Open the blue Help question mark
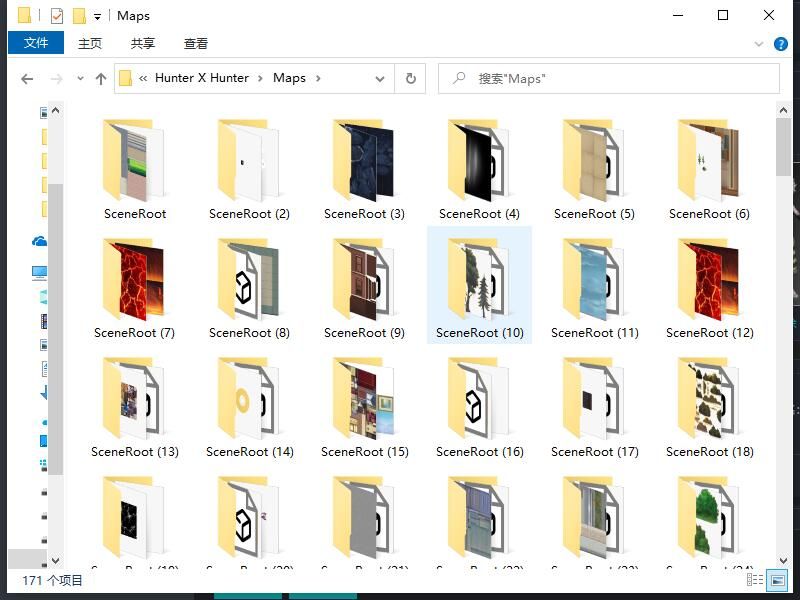800x600 pixels. (780, 44)
